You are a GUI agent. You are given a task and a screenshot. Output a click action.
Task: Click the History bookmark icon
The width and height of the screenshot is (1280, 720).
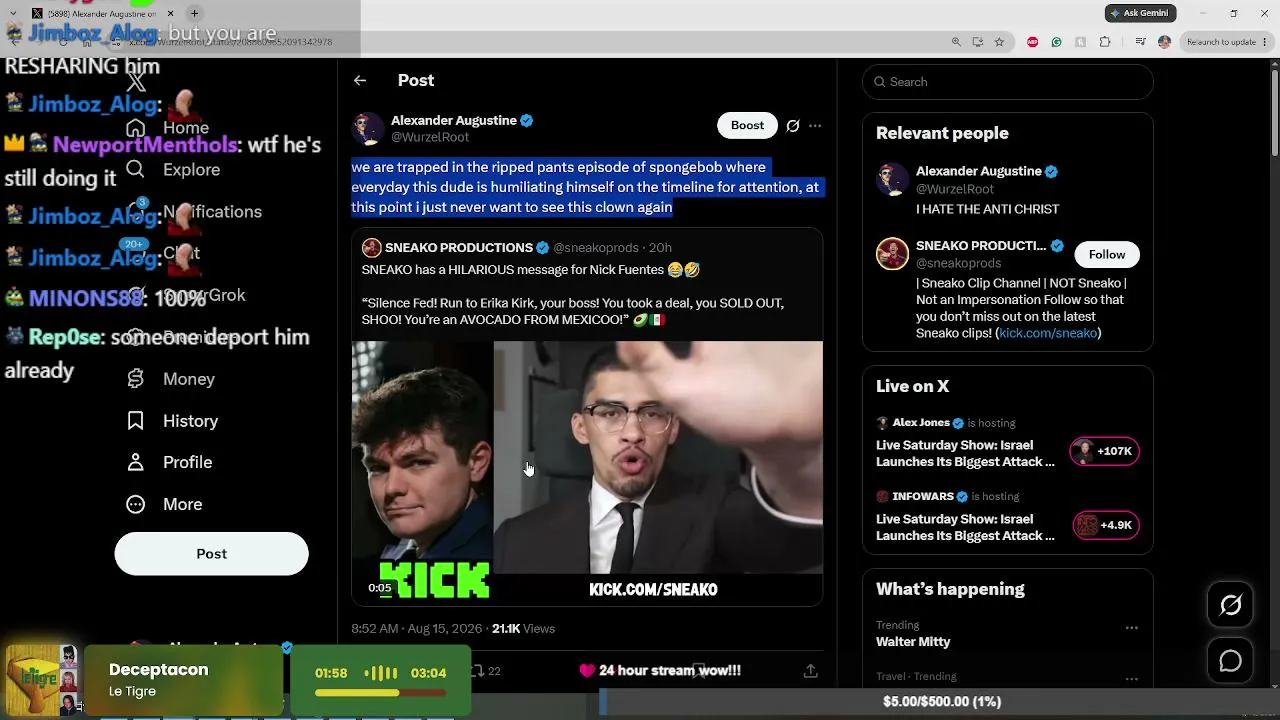[x=135, y=420]
